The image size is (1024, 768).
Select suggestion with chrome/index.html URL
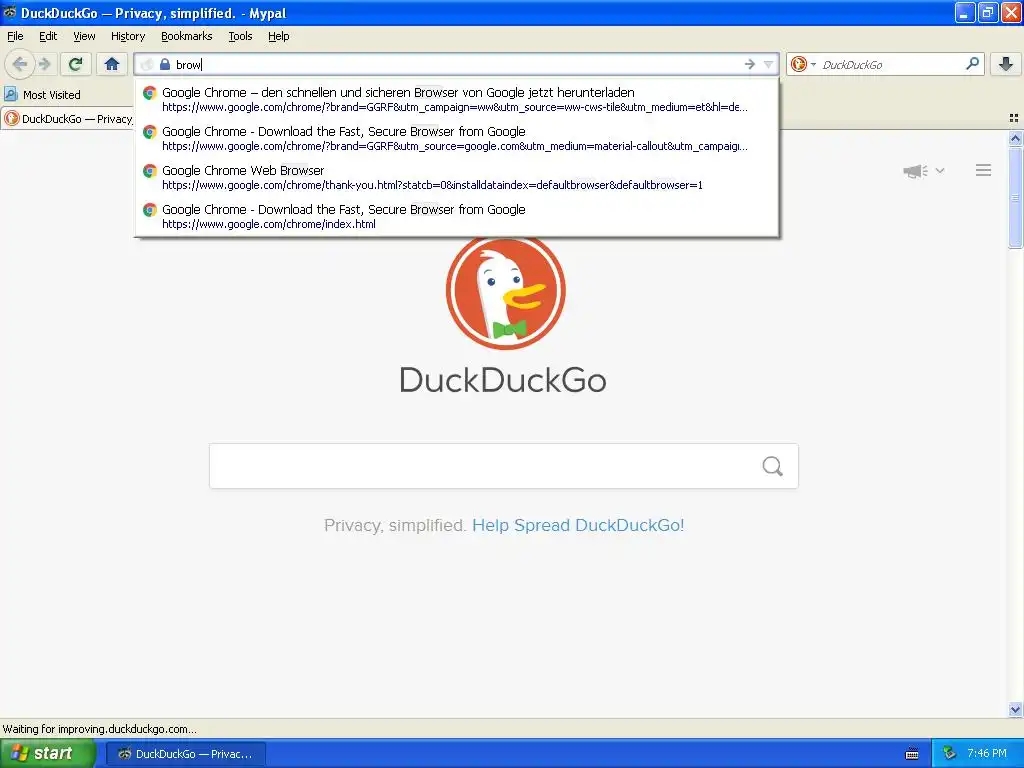coord(456,217)
